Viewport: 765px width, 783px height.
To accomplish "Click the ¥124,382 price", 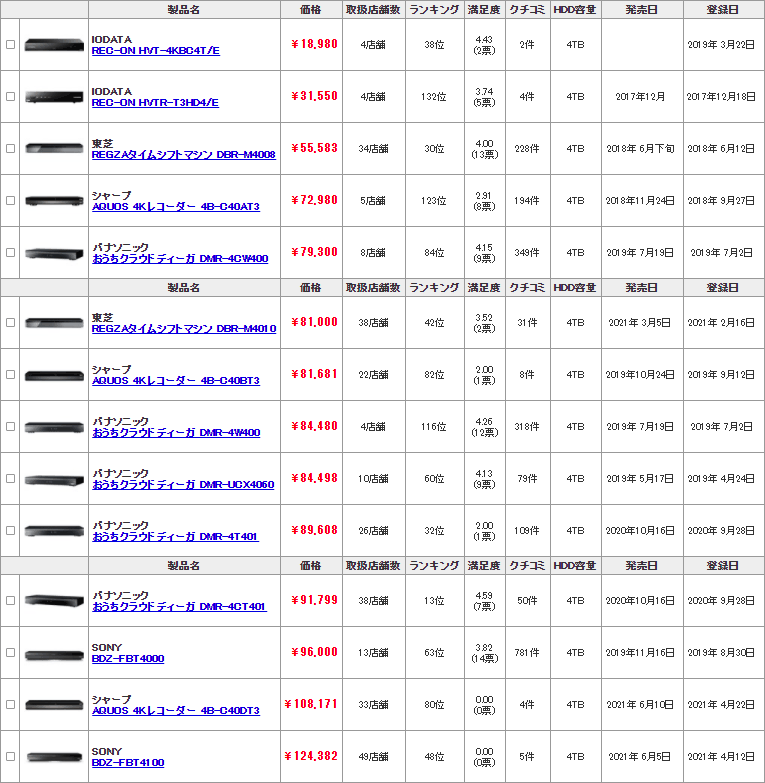I will point(311,756).
